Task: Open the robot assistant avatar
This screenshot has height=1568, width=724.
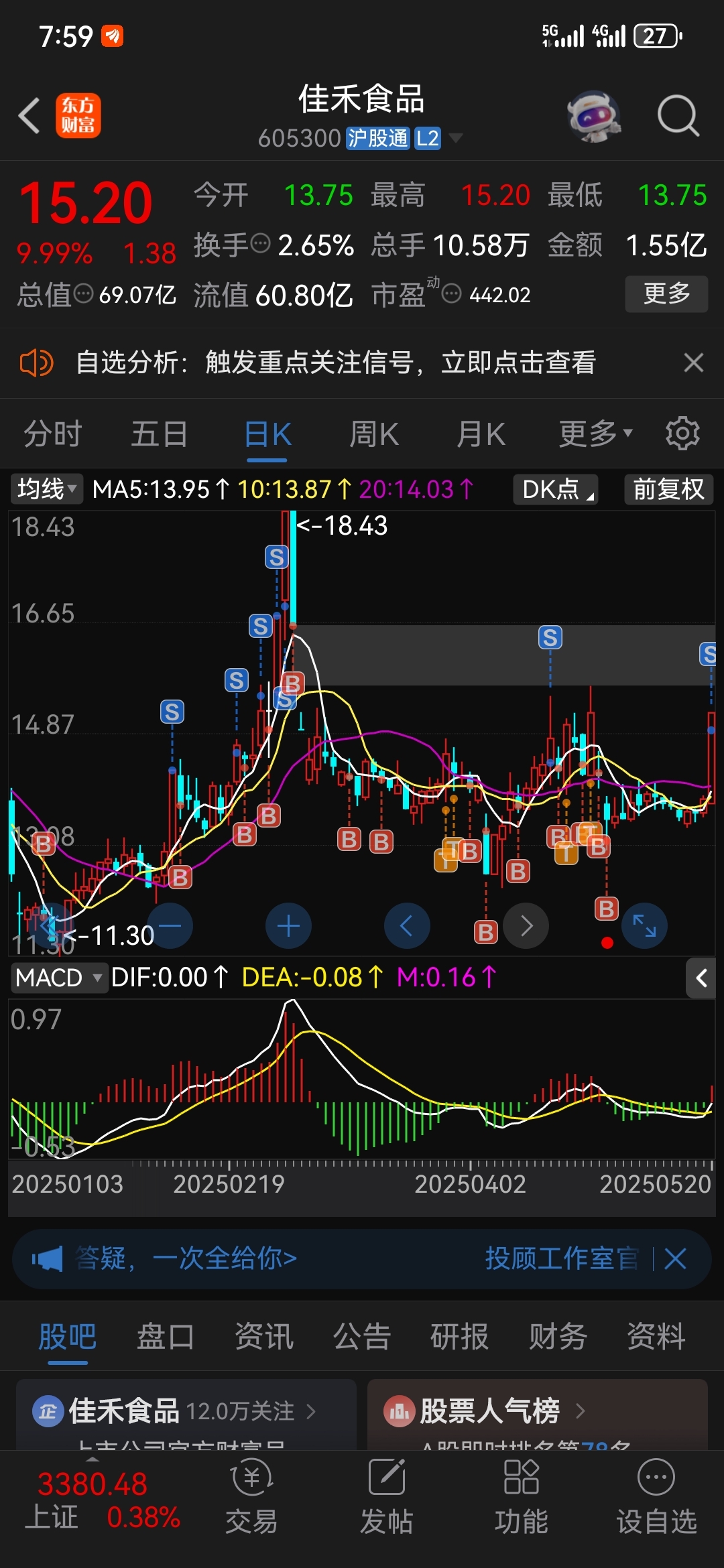Action: [593, 116]
